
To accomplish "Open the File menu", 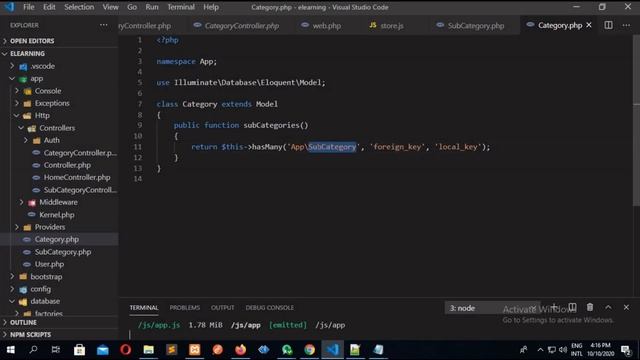I will pyautogui.click(x=29, y=7).
